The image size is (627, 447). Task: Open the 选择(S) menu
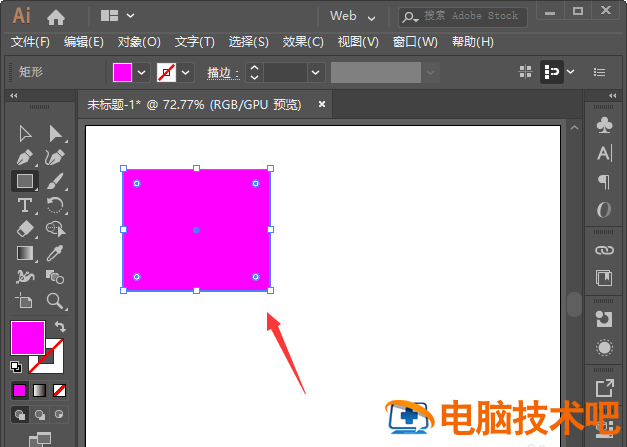(248, 42)
